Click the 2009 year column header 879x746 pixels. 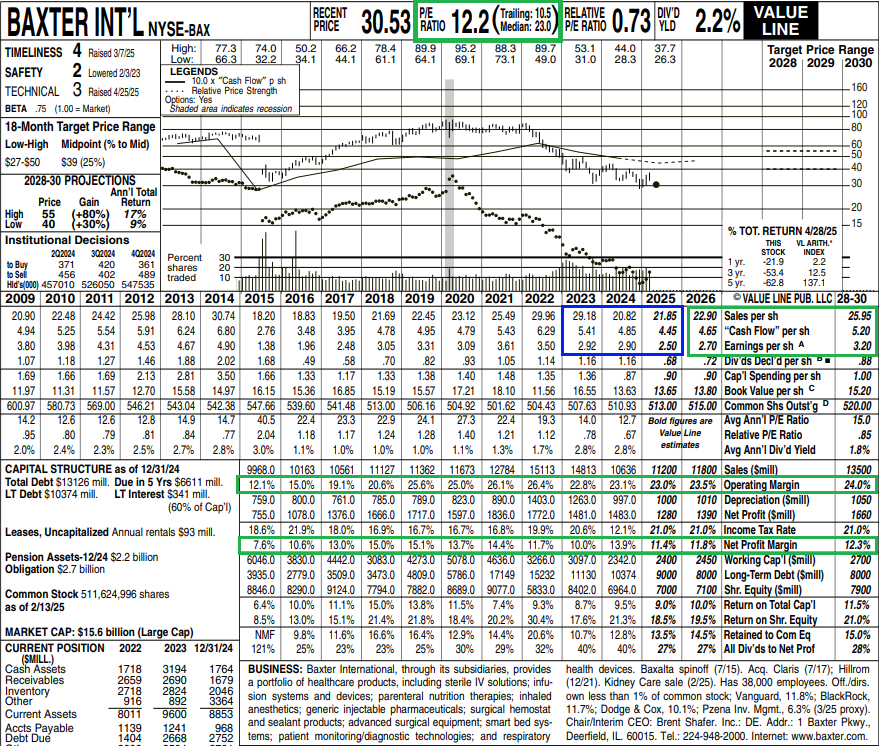coord(20,299)
